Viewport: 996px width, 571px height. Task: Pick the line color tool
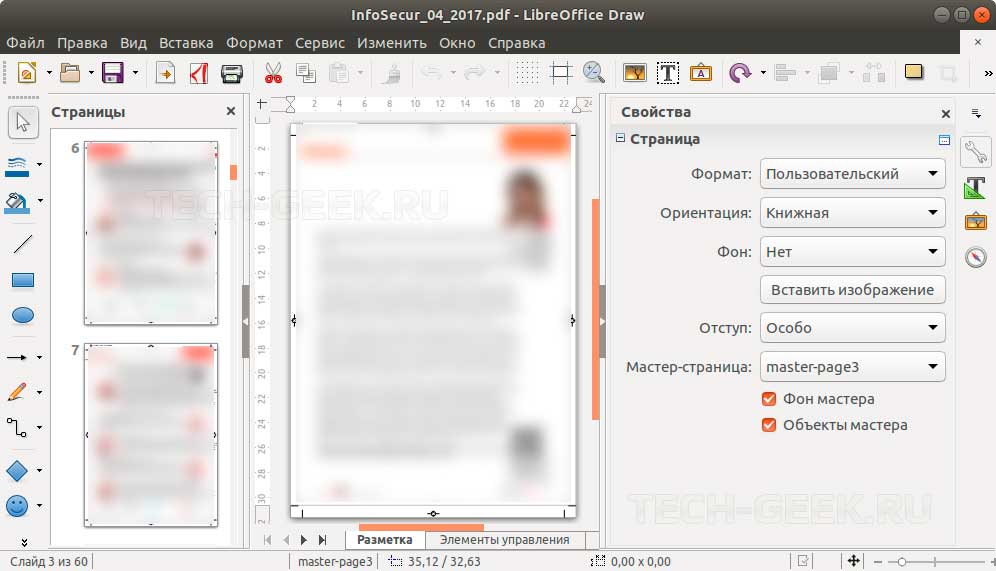coord(17,166)
